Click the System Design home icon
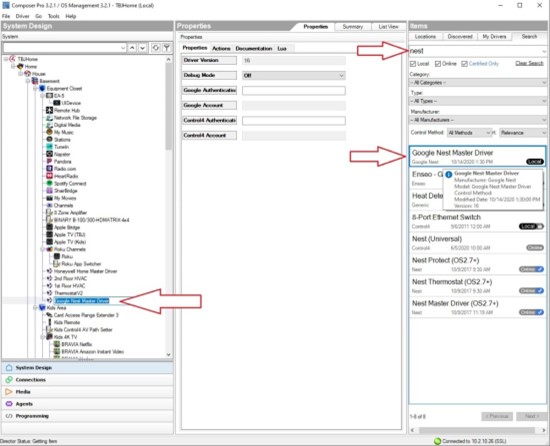This screenshot has height=446, width=550. point(9,367)
